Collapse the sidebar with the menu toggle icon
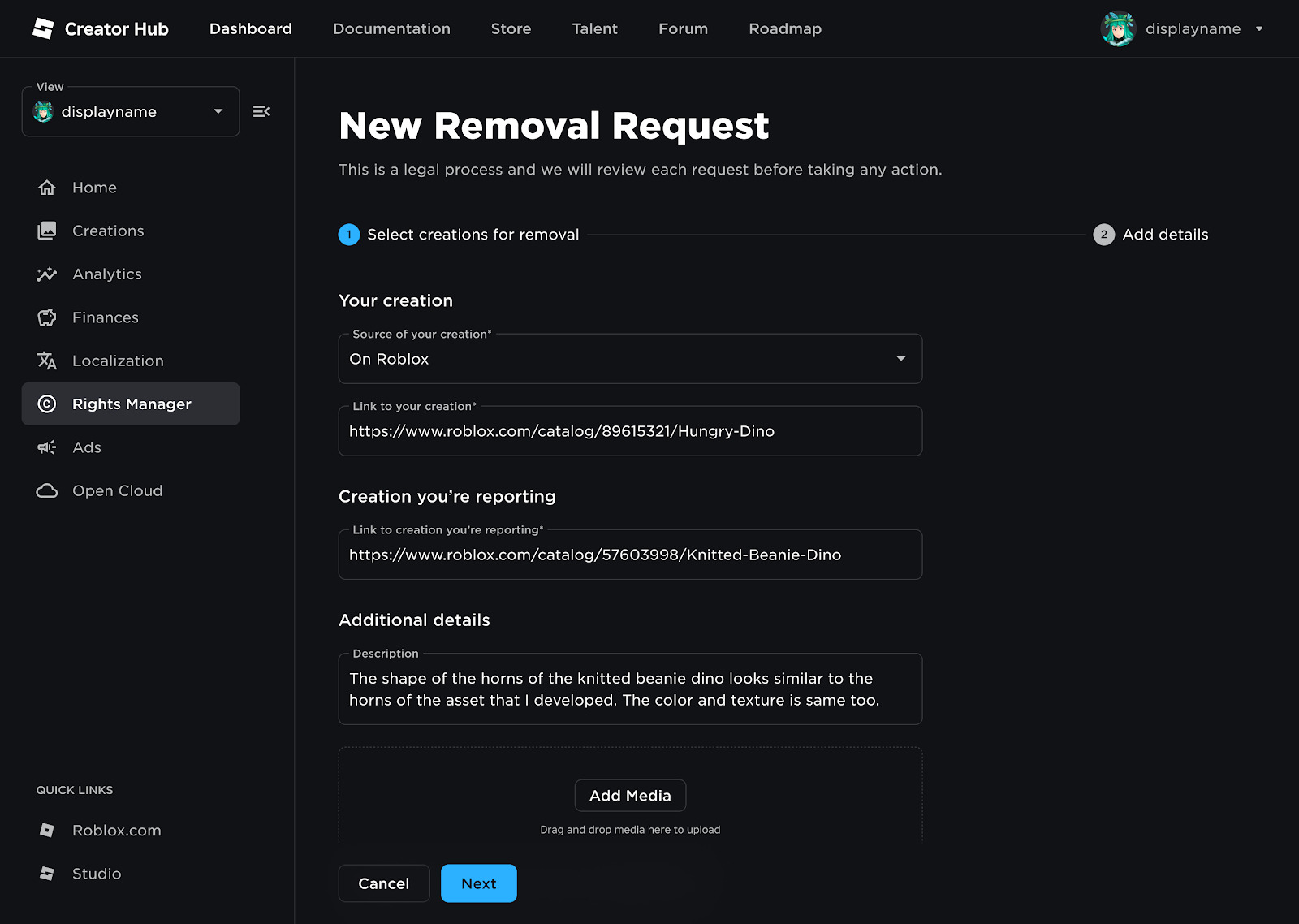This screenshot has height=924, width=1299. tap(261, 111)
